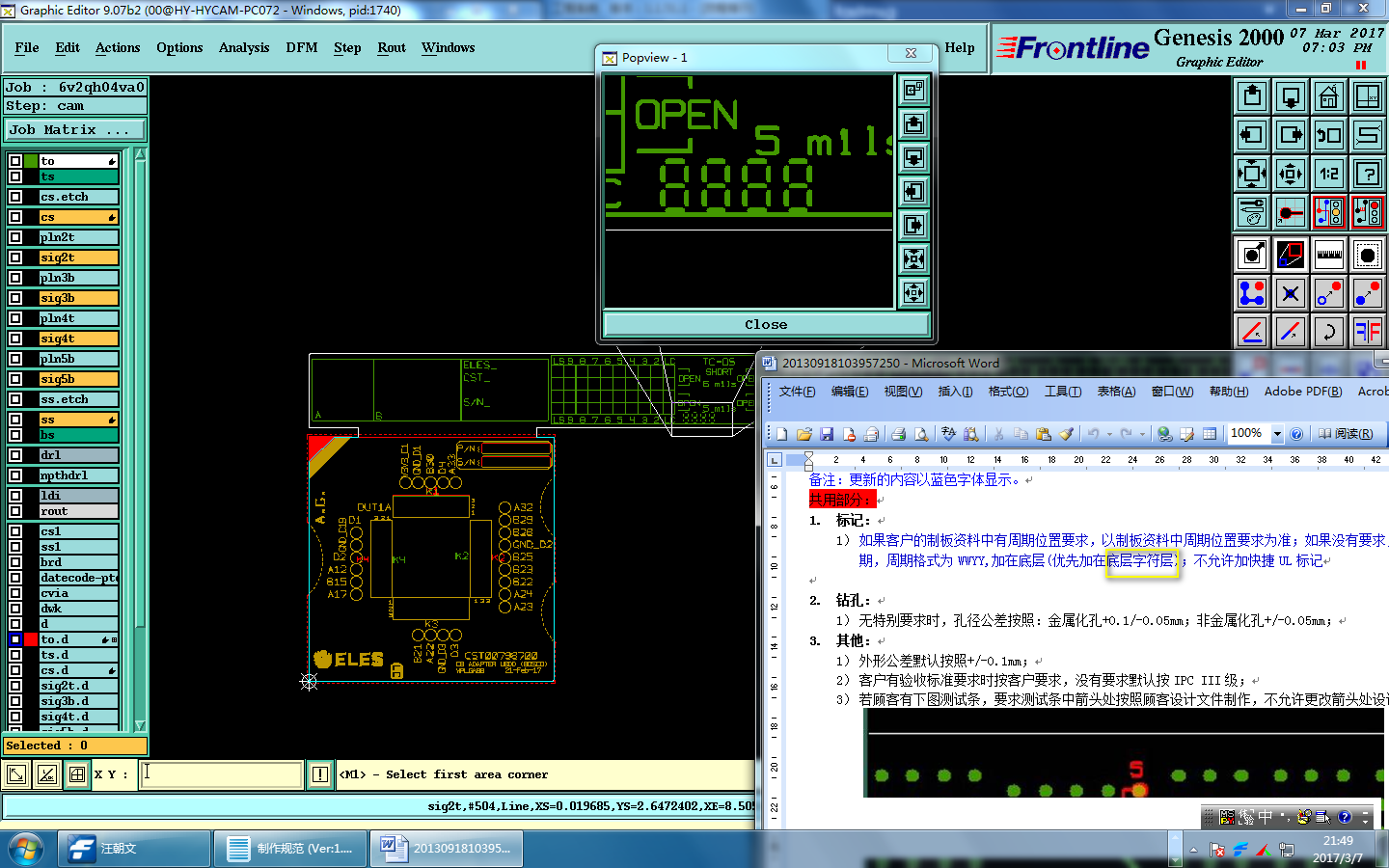Open the File menu in Graphic Editor
This screenshot has width=1389, height=868.
[27, 48]
